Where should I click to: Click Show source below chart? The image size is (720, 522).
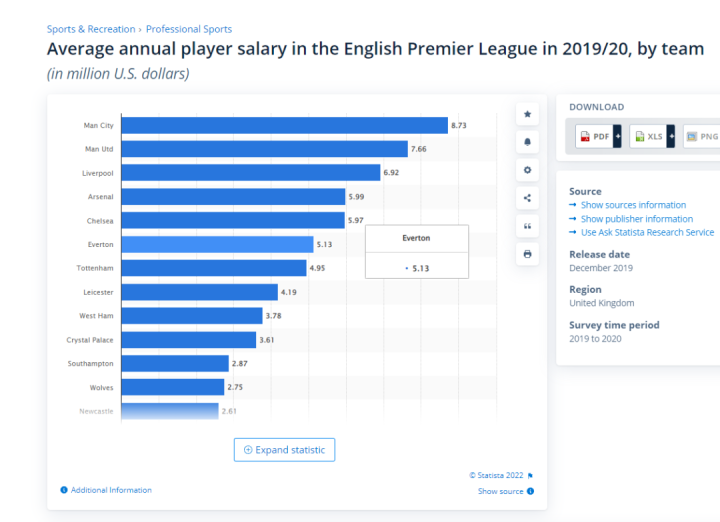click(501, 491)
